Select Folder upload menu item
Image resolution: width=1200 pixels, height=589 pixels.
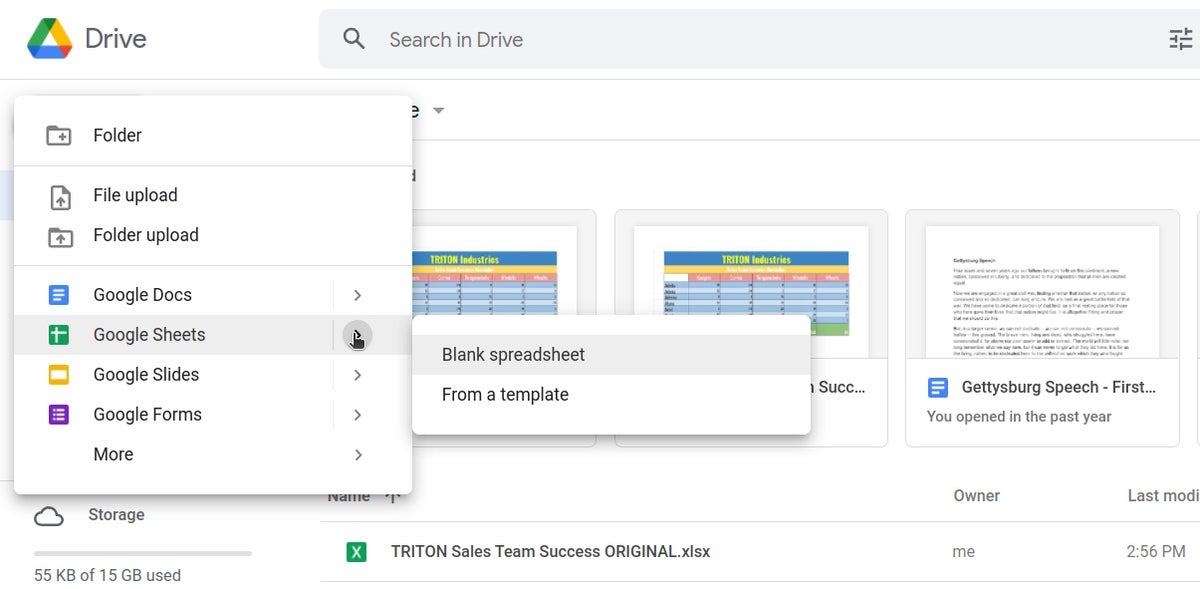[213, 235]
